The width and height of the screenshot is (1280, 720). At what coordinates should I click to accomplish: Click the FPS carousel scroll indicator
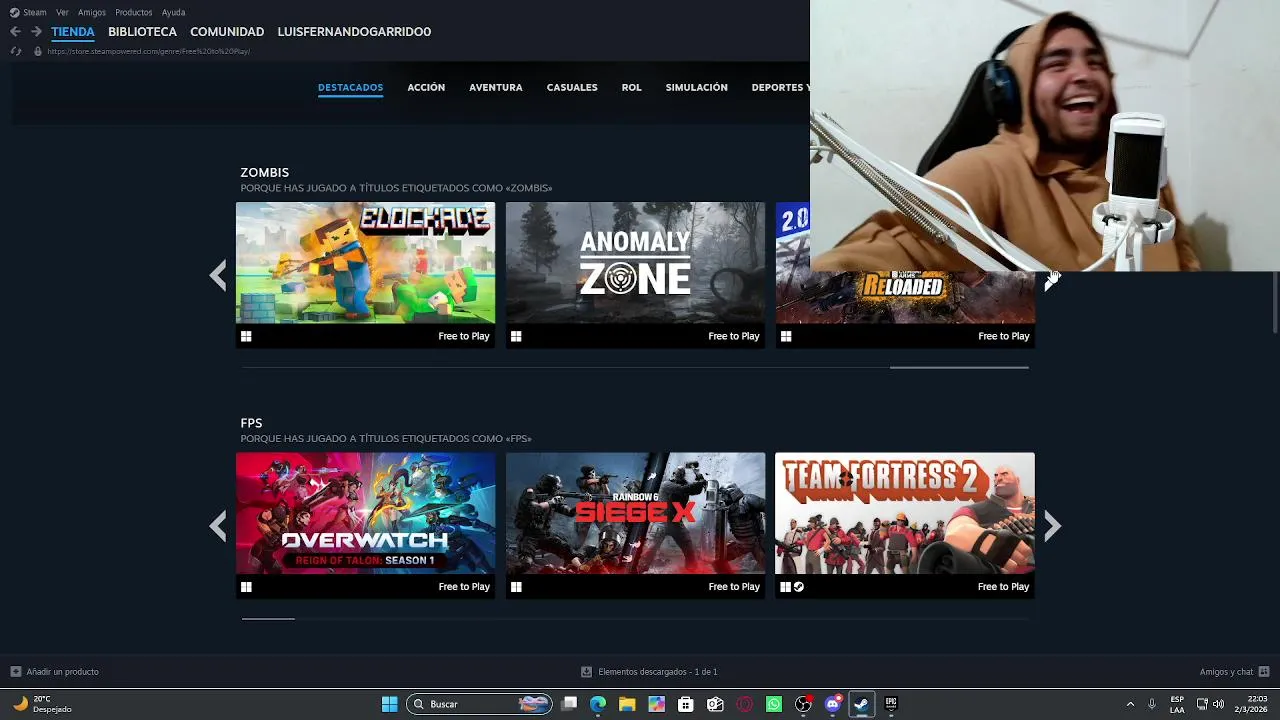[x=268, y=618]
